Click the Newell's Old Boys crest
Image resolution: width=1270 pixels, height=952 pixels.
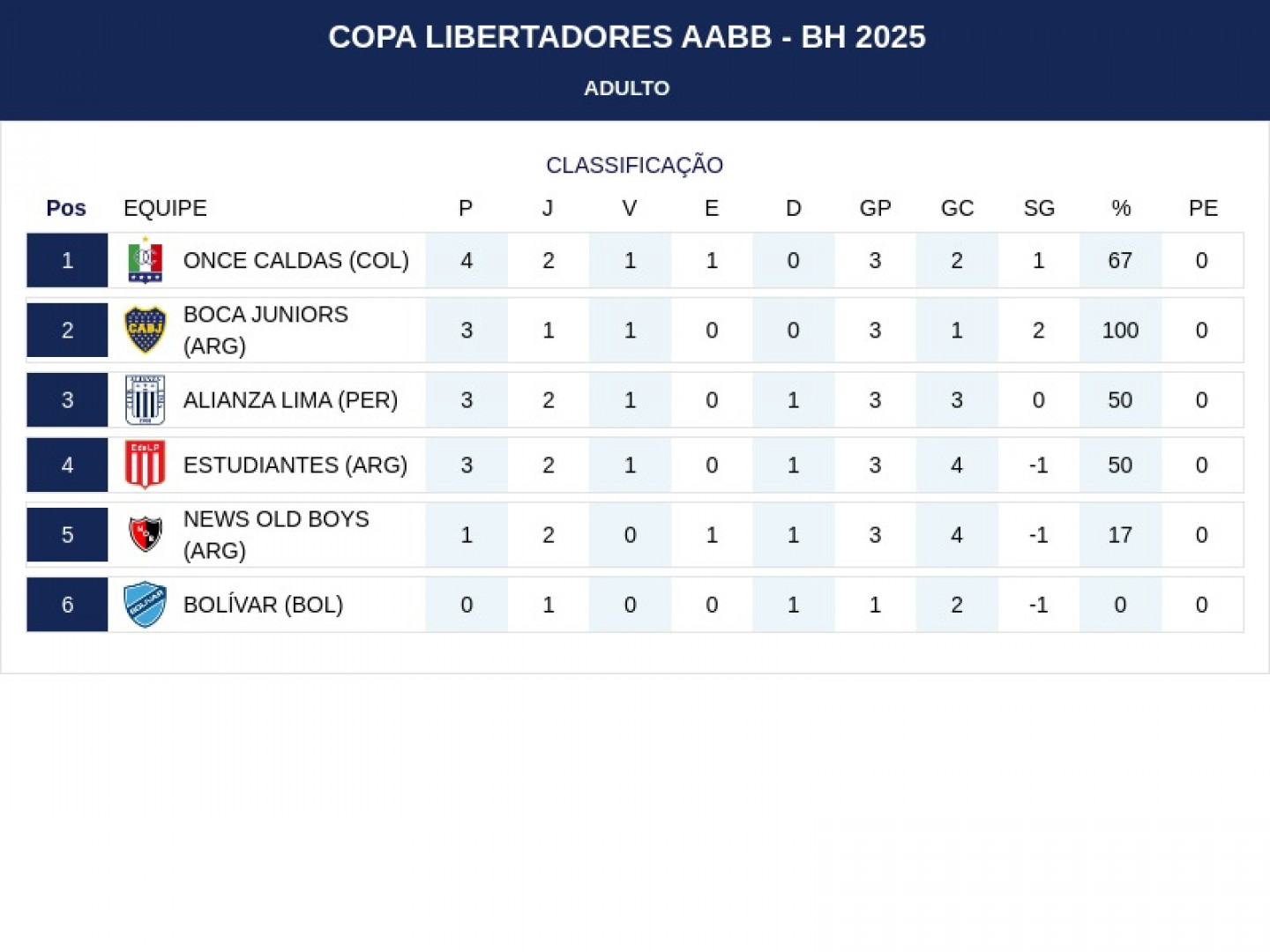146,534
